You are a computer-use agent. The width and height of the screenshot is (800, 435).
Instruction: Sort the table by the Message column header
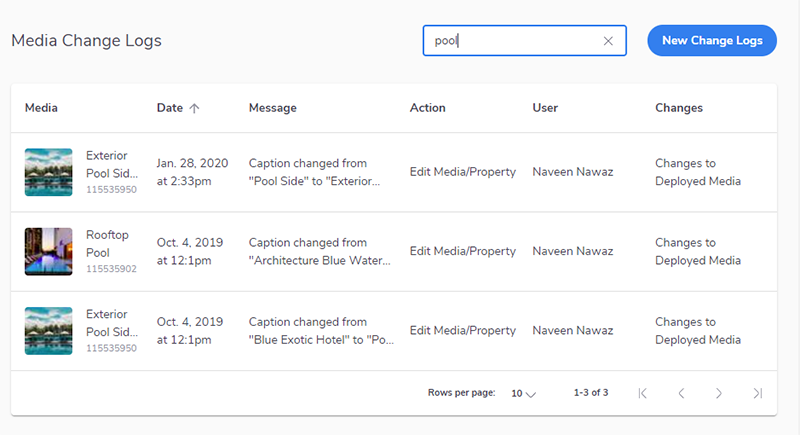(272, 108)
